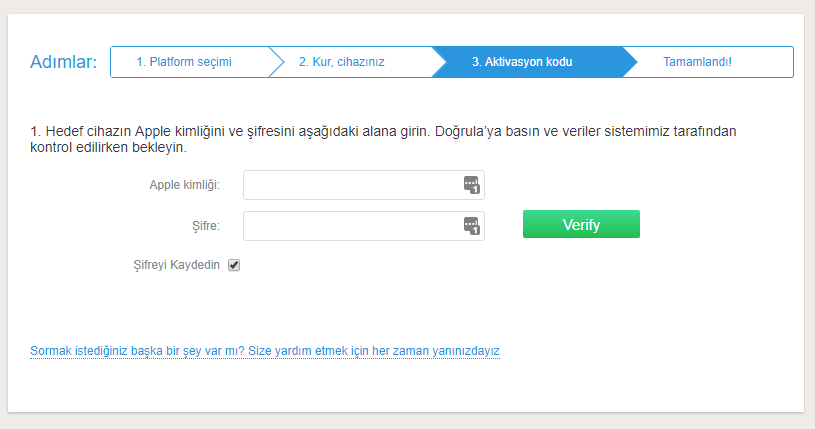This screenshot has width=815, height=429.
Task: Click the arrow separator after Platform seçimi
Action: (277, 62)
